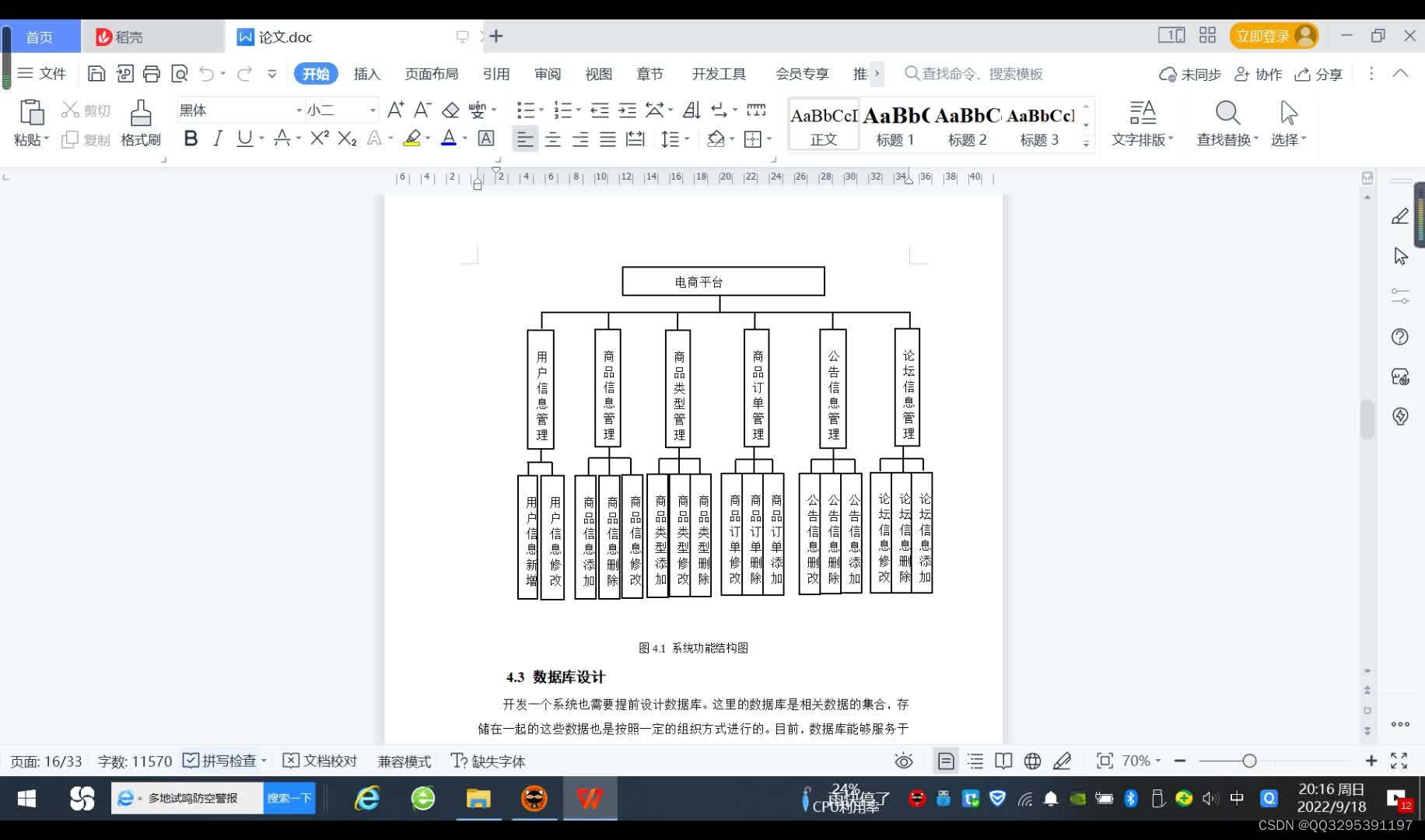The width and height of the screenshot is (1425, 840).
Task: Open settings sliders icon in right sidebar
Action: [1400, 296]
